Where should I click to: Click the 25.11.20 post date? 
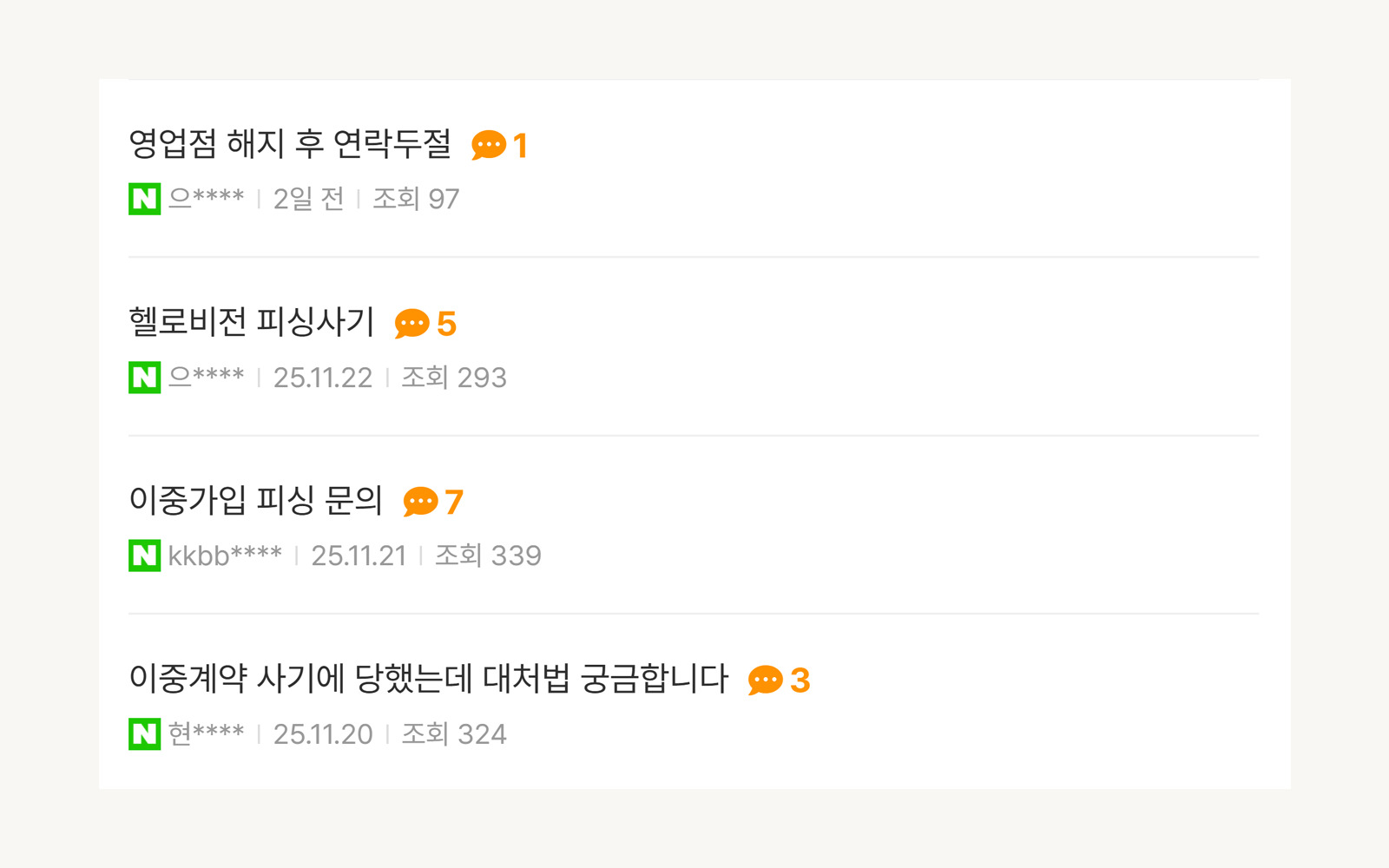tap(323, 734)
